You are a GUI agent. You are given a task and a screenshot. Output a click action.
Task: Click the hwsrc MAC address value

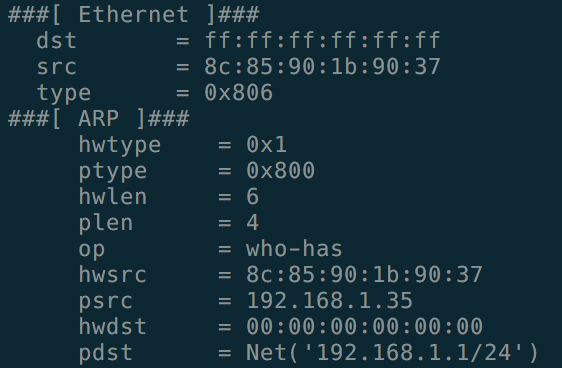click(x=364, y=275)
